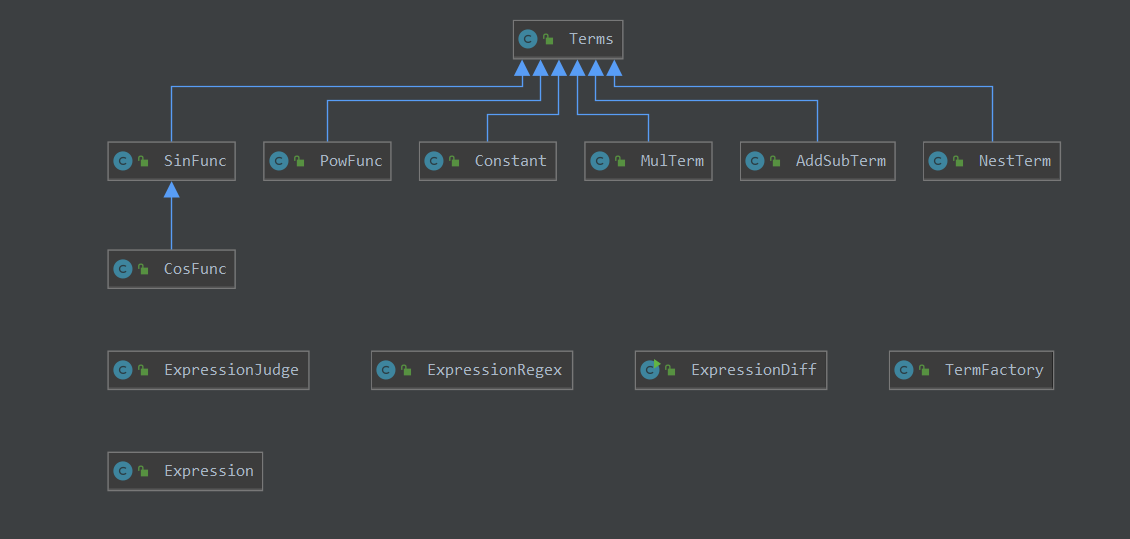This screenshot has width=1130, height=539.
Task: Click the ExpressionJudge class icon
Action: click(x=123, y=370)
